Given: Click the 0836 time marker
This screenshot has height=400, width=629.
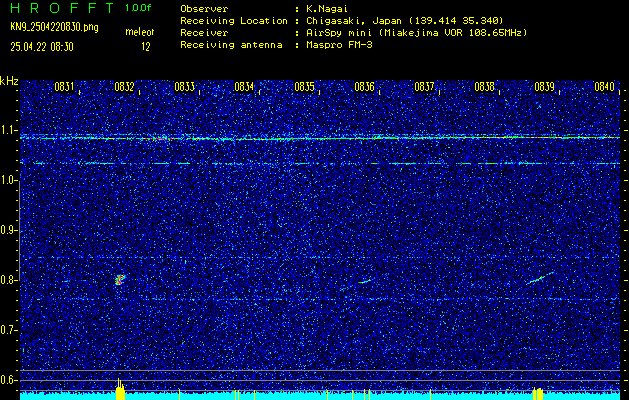Looking at the screenshot, I should 364,87.
